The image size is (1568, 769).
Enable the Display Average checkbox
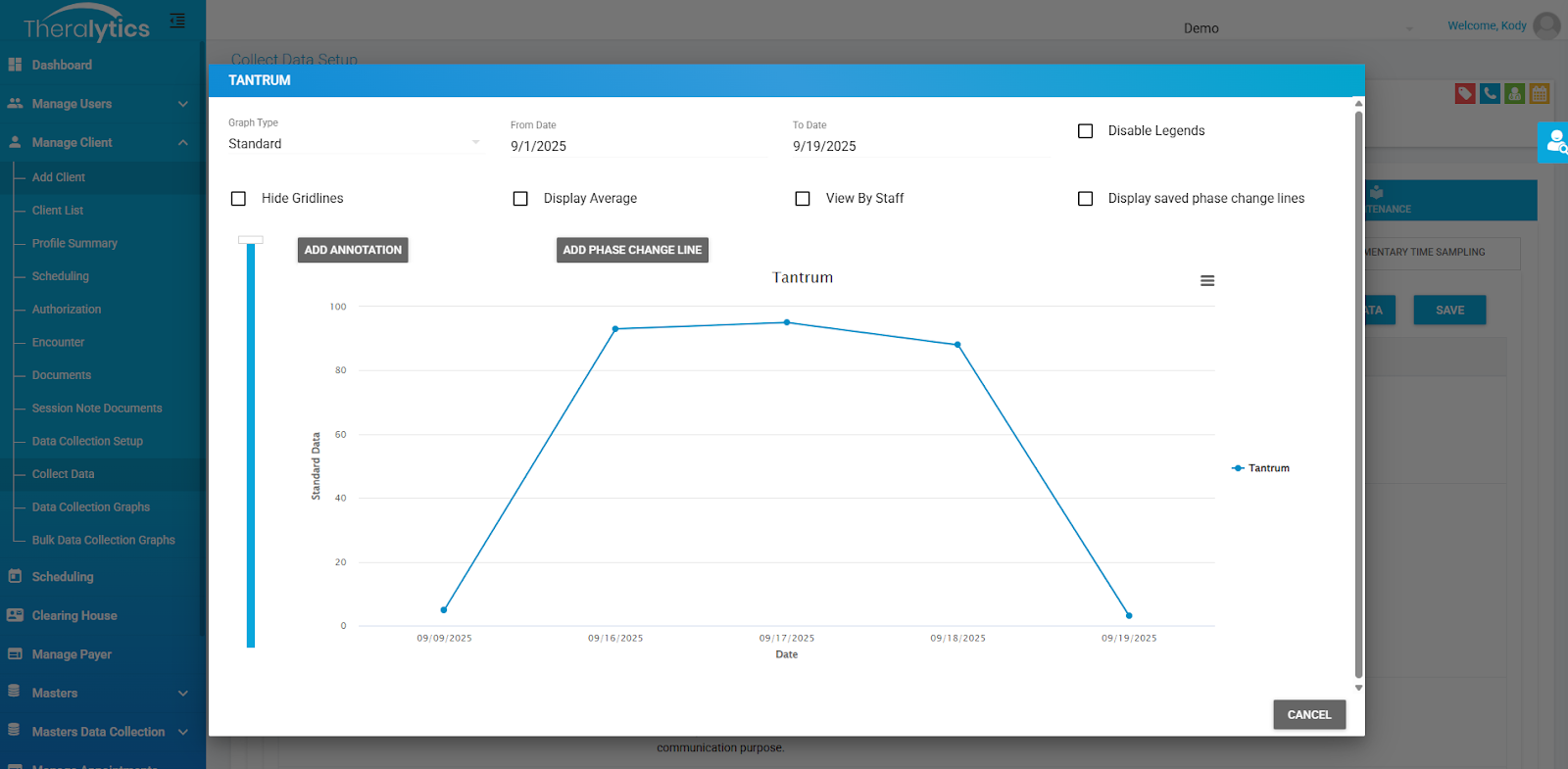tap(520, 199)
